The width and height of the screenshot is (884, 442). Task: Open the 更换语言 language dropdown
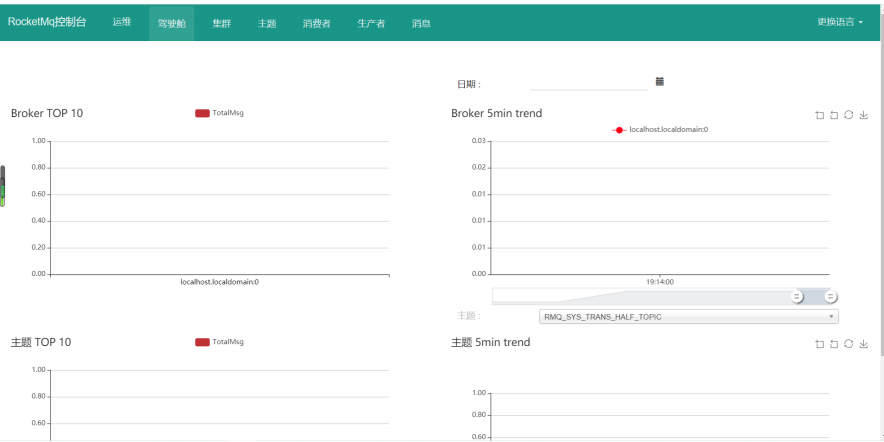(x=840, y=23)
